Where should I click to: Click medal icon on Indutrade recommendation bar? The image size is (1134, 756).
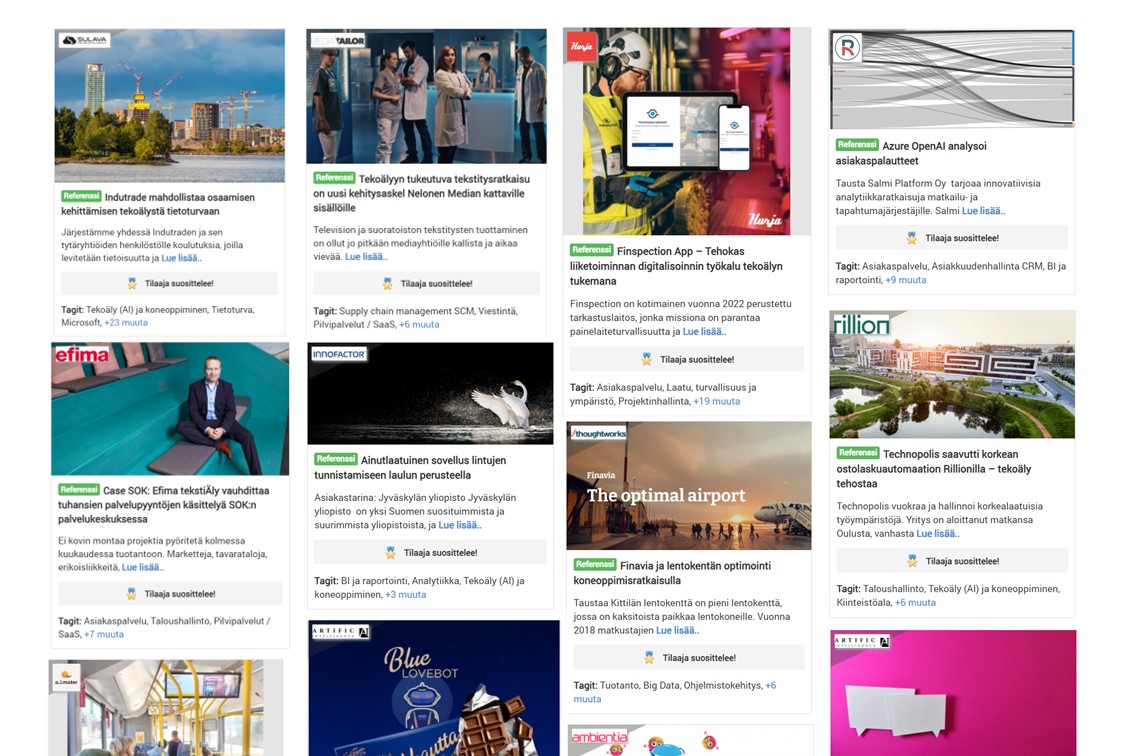coord(132,284)
